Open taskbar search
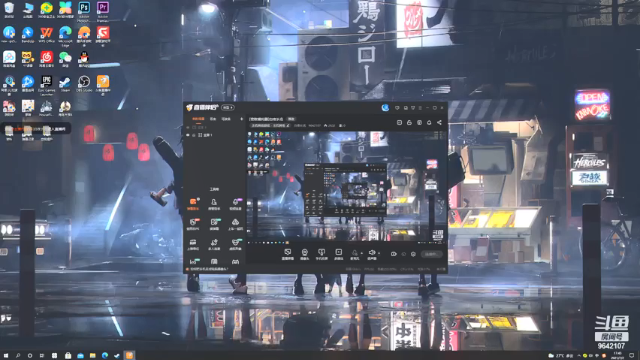 tap(18, 356)
